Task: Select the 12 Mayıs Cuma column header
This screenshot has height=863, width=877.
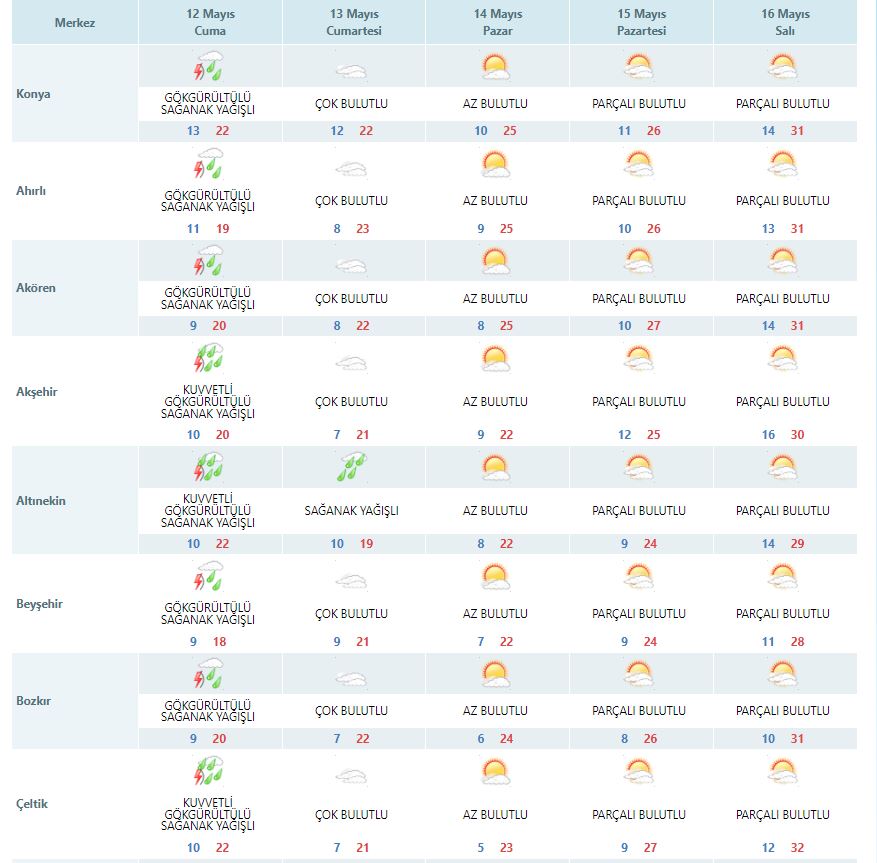Action: [x=209, y=22]
